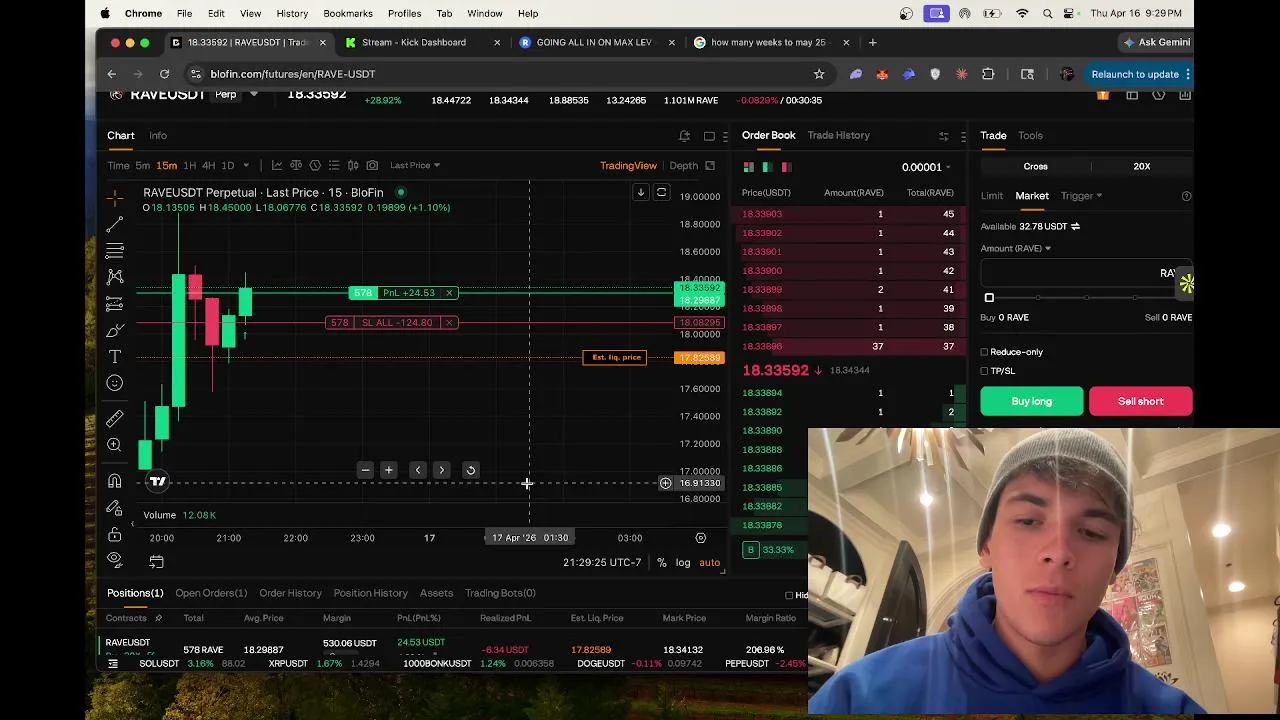
Task: Activate the chart zoom-in tool
Action: (115, 445)
